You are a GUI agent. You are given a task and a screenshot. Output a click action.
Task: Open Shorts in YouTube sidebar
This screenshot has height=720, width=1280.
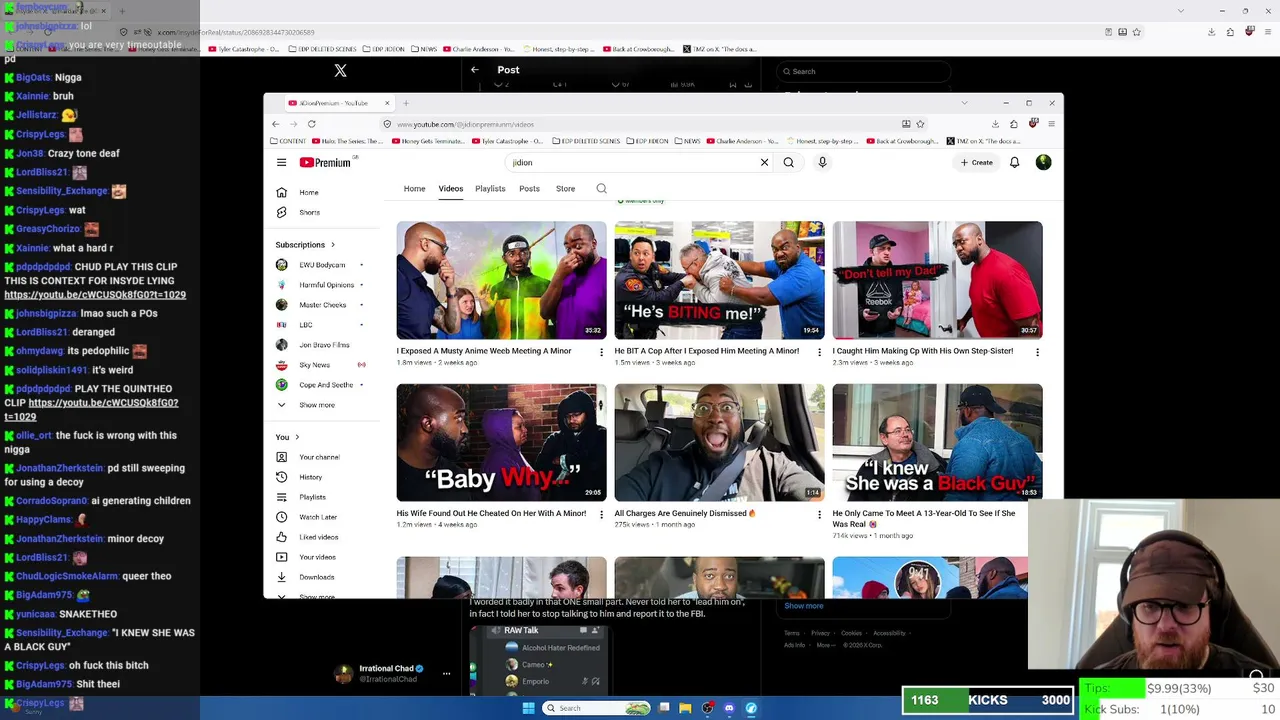click(309, 212)
